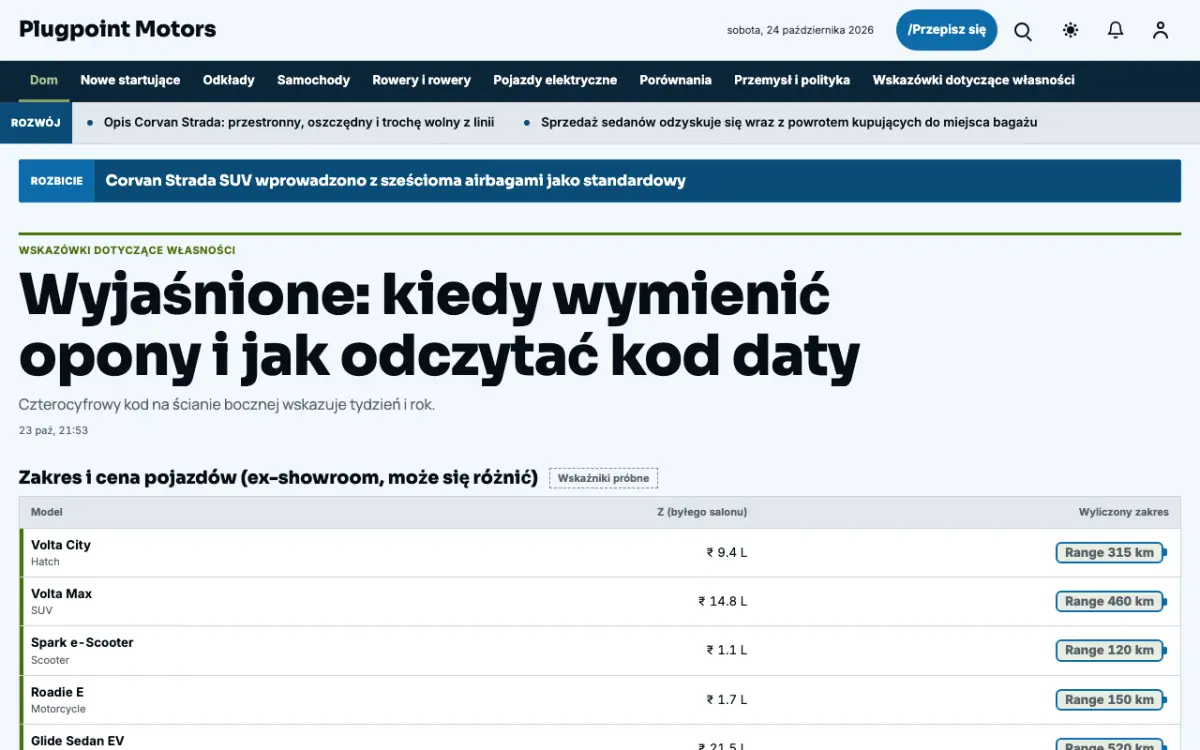This screenshot has width=1200, height=750.
Task: Open Rowery i rowery section
Action: point(422,80)
